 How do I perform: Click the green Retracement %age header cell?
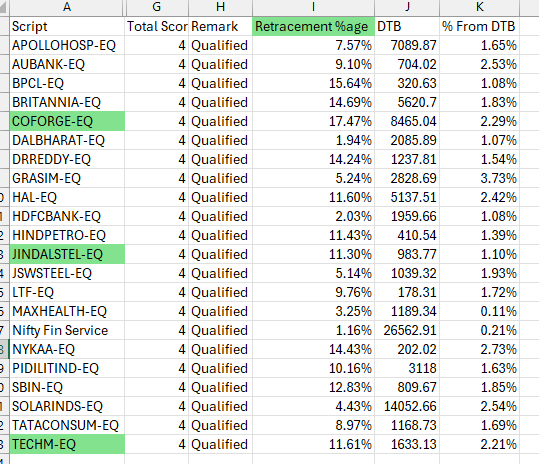tap(313, 26)
